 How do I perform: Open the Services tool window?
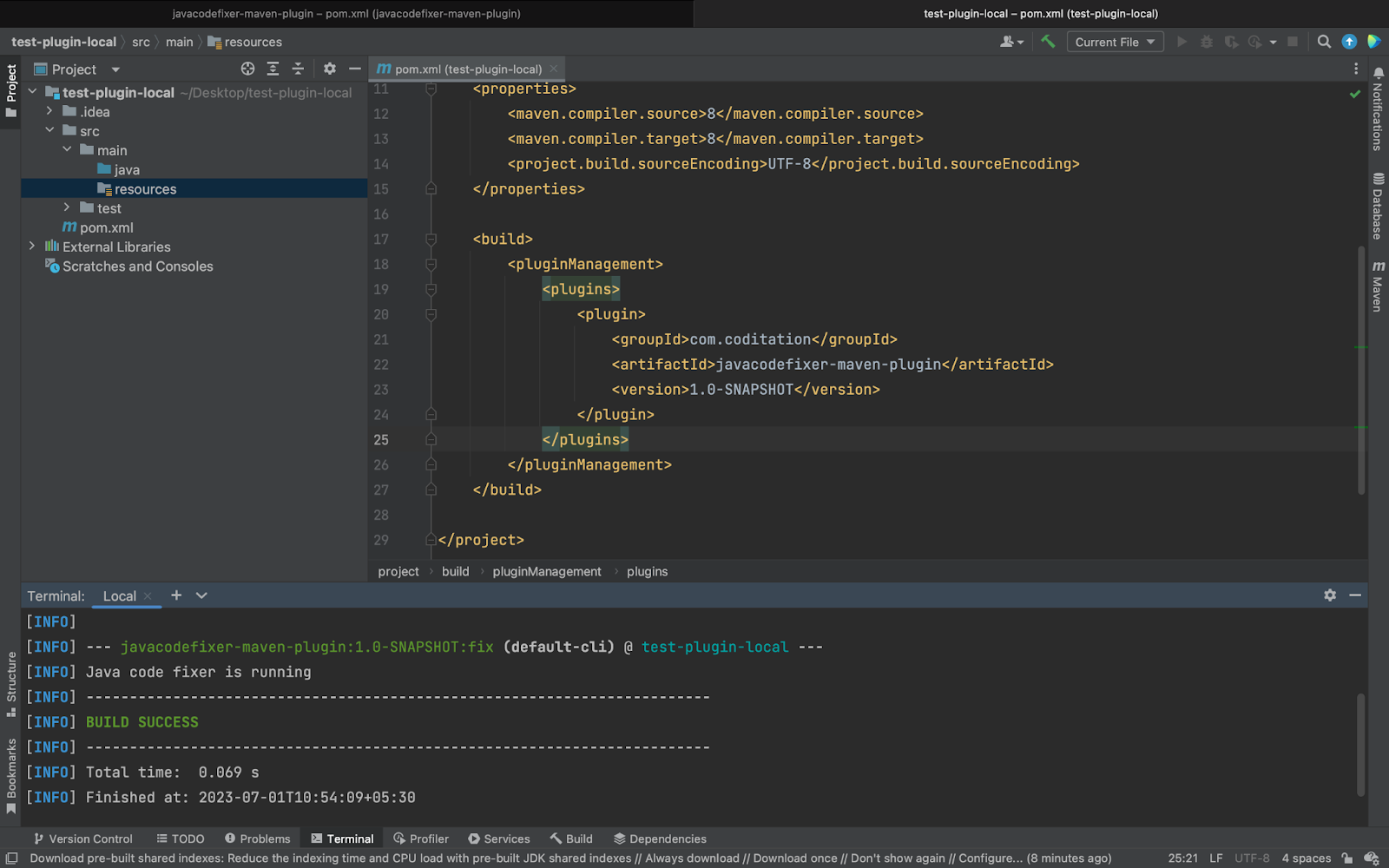click(x=499, y=838)
